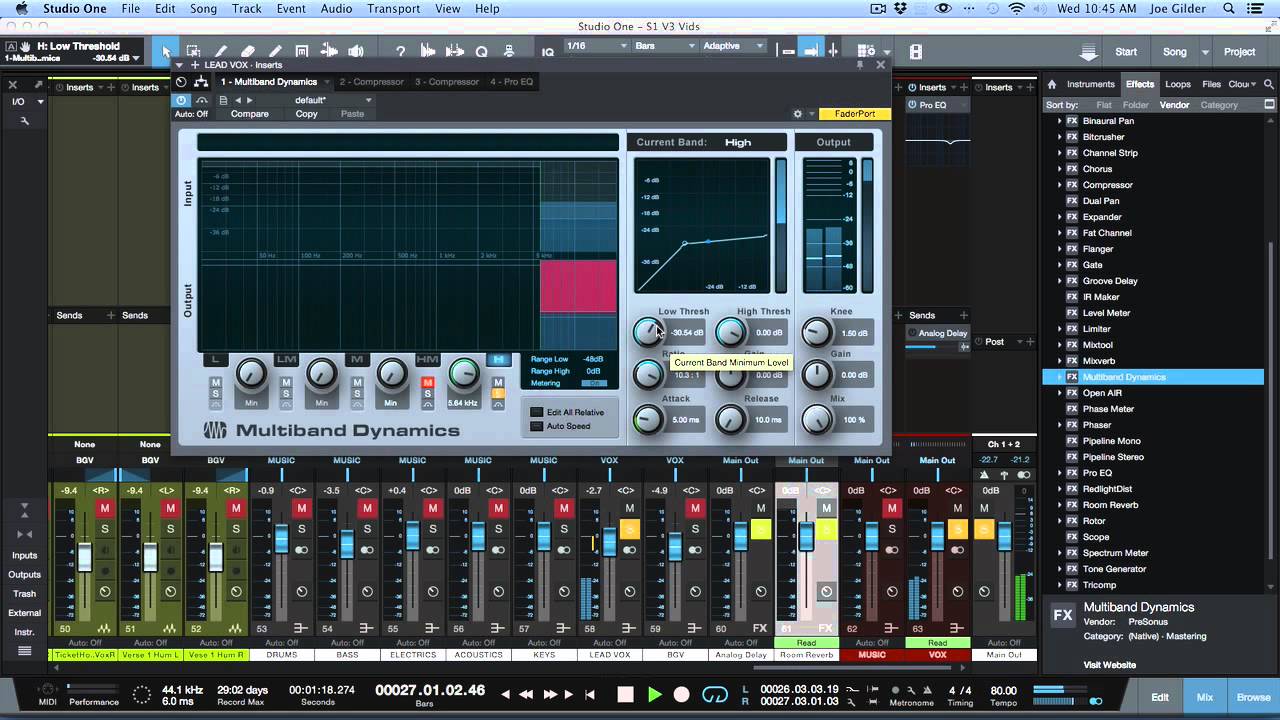Switch to 2 - Compressor insert tab

[x=373, y=82]
